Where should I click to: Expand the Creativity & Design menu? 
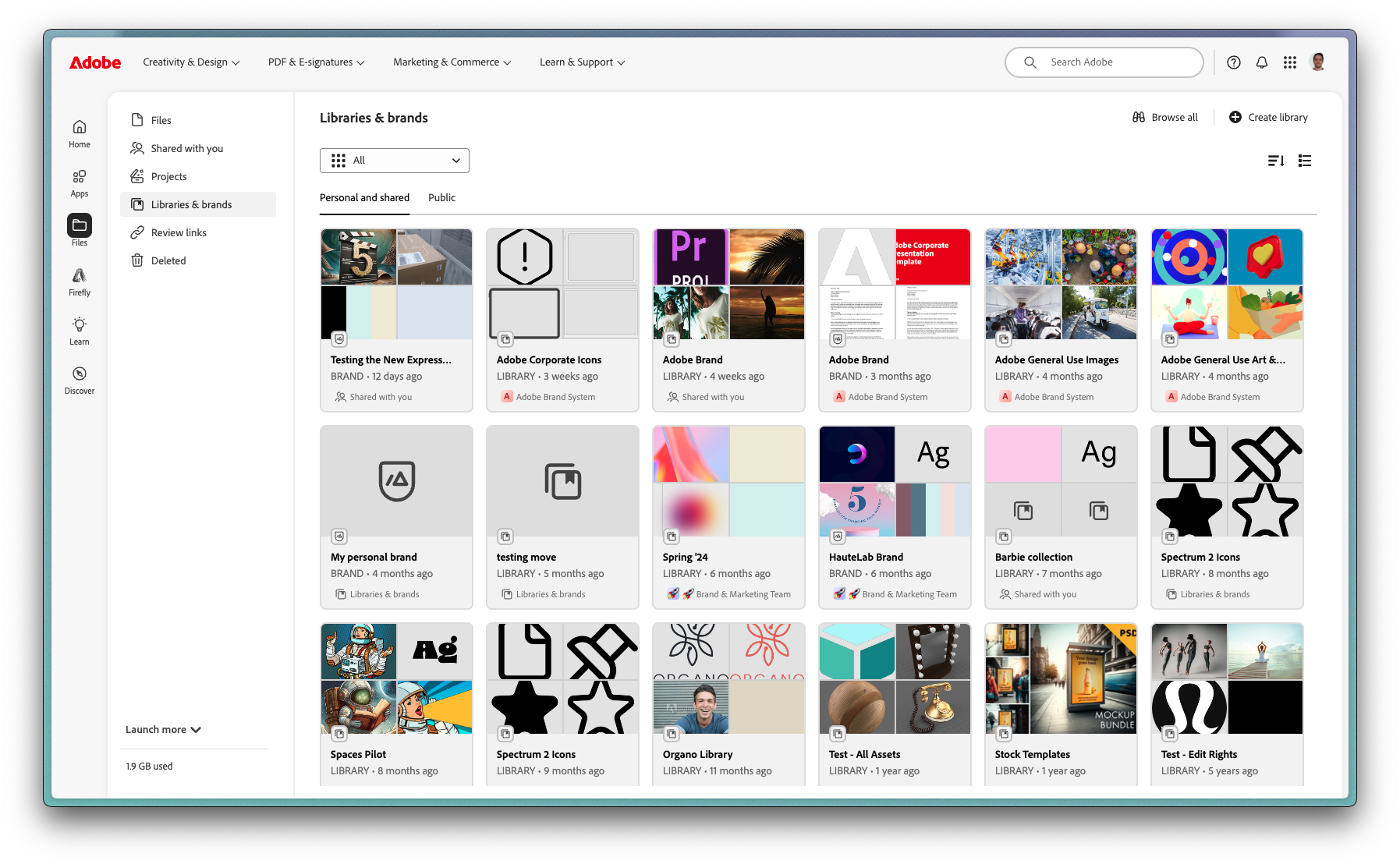coord(191,62)
